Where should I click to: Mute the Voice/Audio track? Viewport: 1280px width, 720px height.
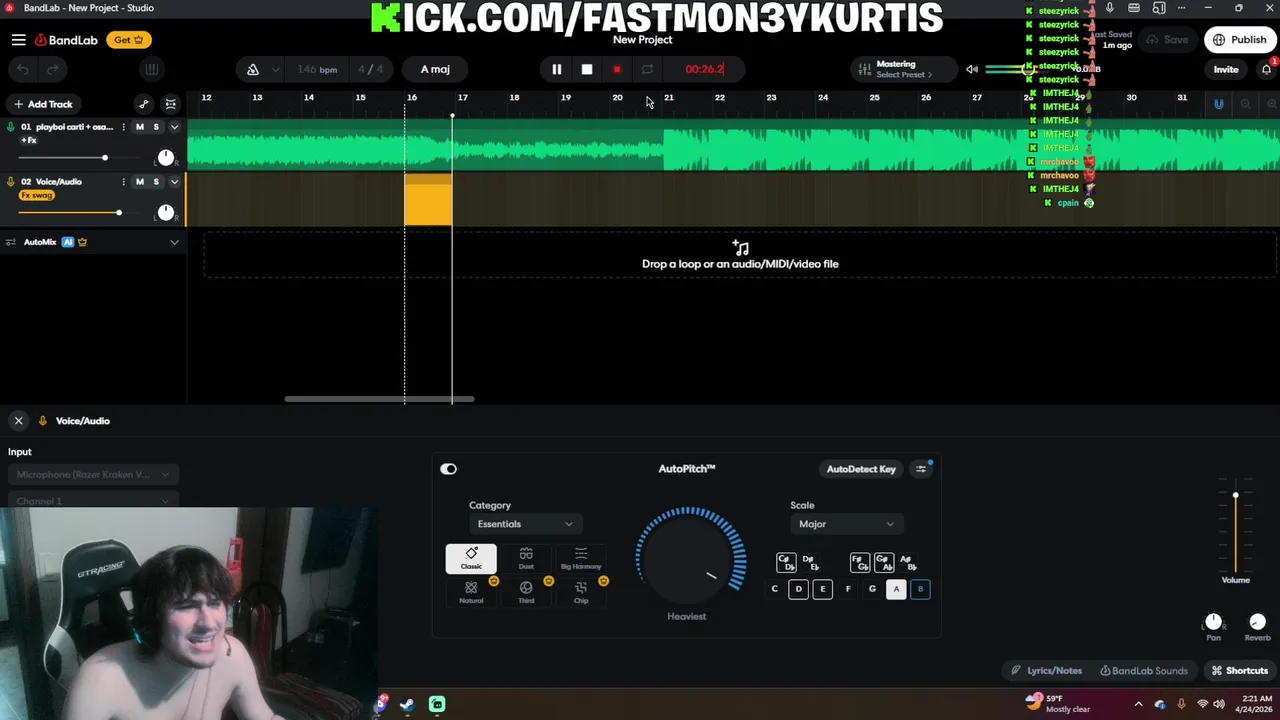(140, 182)
